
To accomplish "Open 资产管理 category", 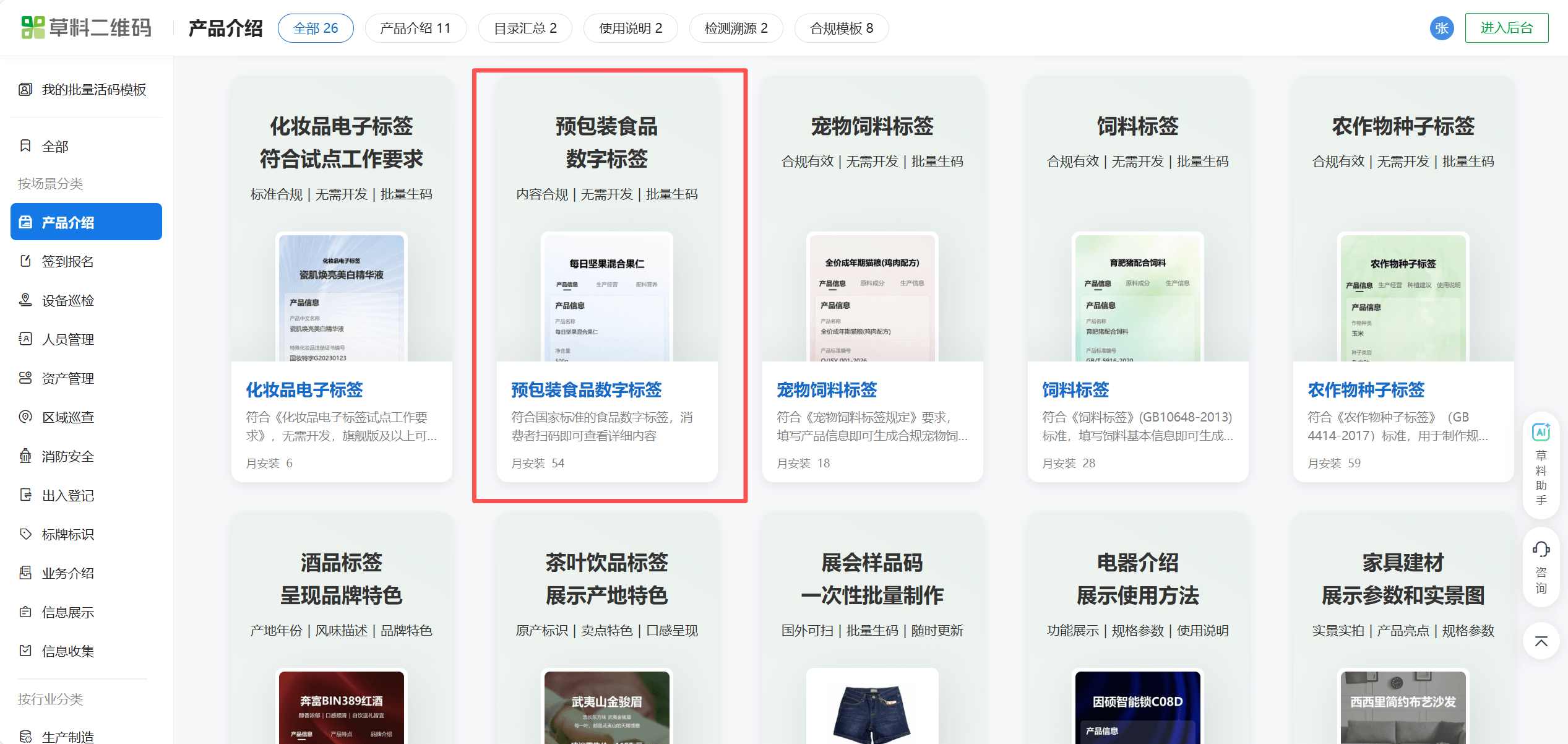I will coord(67,378).
